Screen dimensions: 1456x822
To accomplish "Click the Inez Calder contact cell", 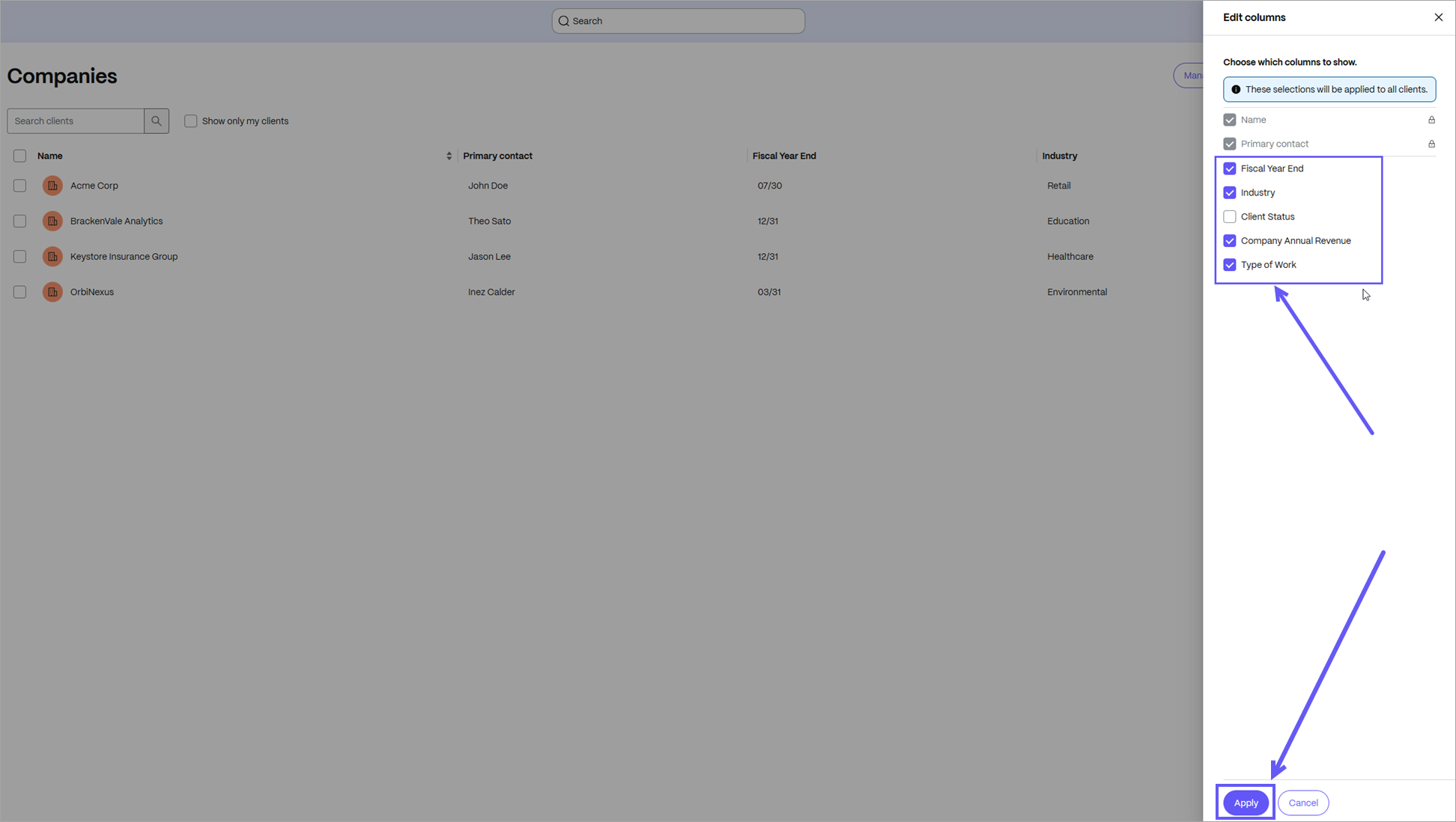I will [491, 292].
